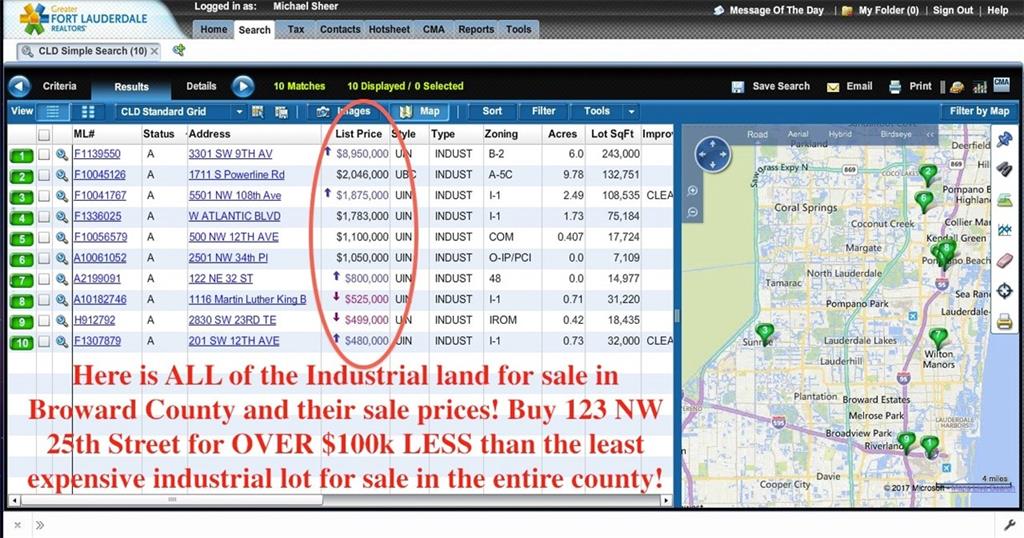The width and height of the screenshot is (1024, 538).
Task: Toggle the select-all checkbox in header
Action: [x=44, y=134]
